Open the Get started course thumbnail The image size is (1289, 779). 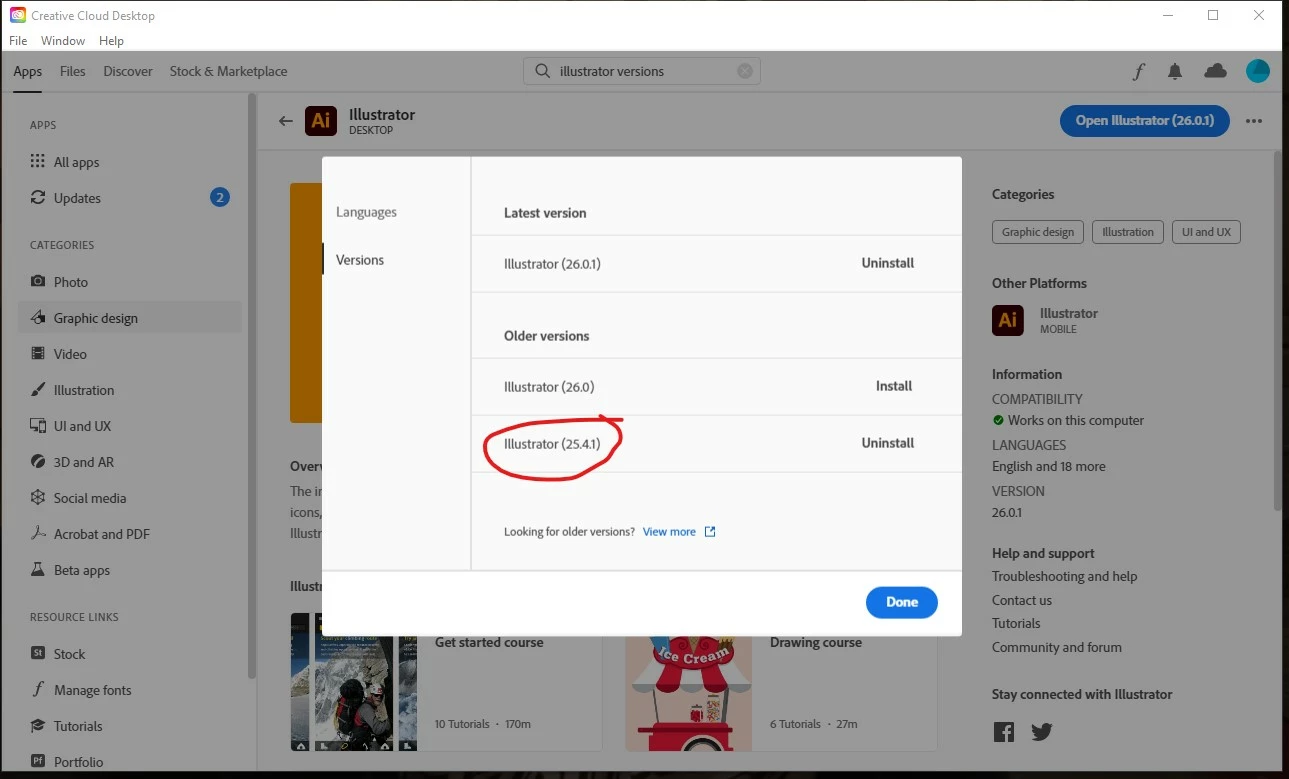[x=354, y=682]
